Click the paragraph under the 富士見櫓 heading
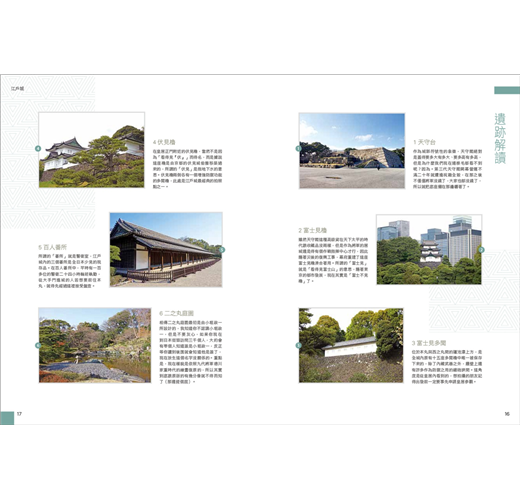Image resolution: width=520 pixels, height=500 pixels. [333, 260]
